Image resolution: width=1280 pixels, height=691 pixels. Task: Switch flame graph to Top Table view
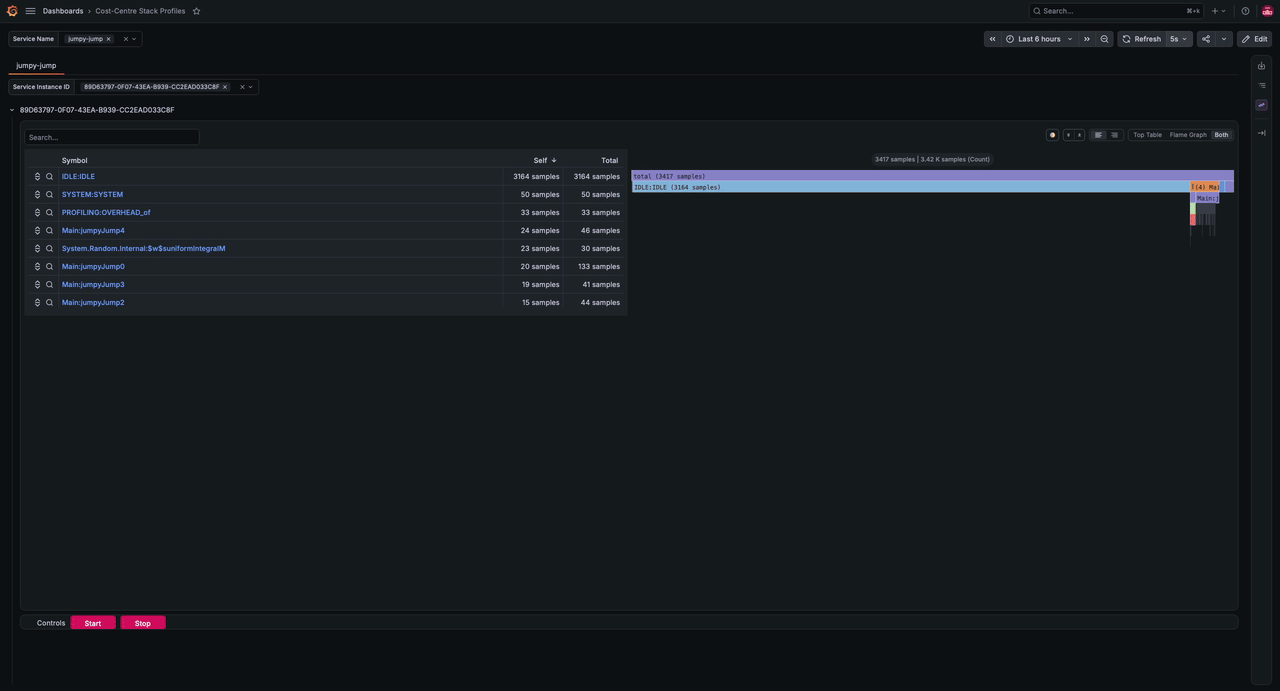coord(1147,135)
